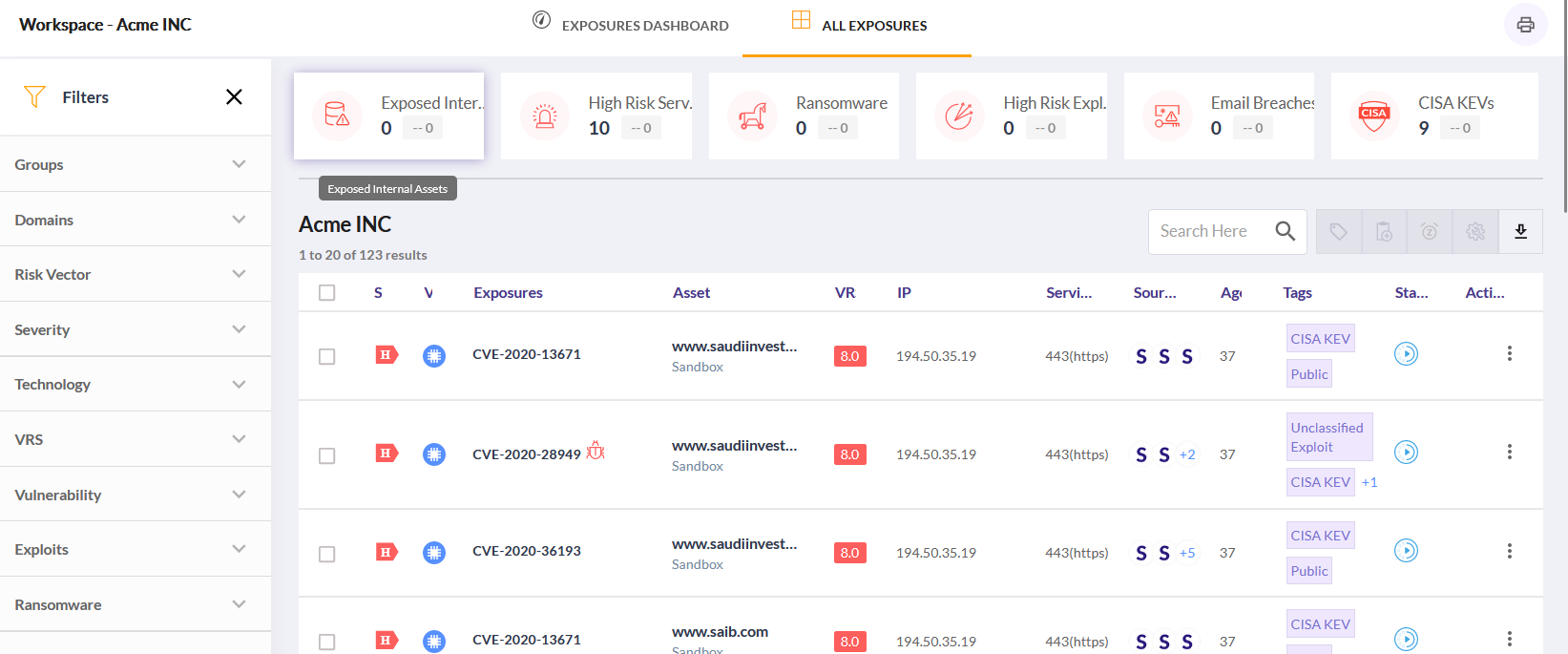This screenshot has height=654, width=1568.
Task: Click the Tags column header
Action: (x=1297, y=293)
